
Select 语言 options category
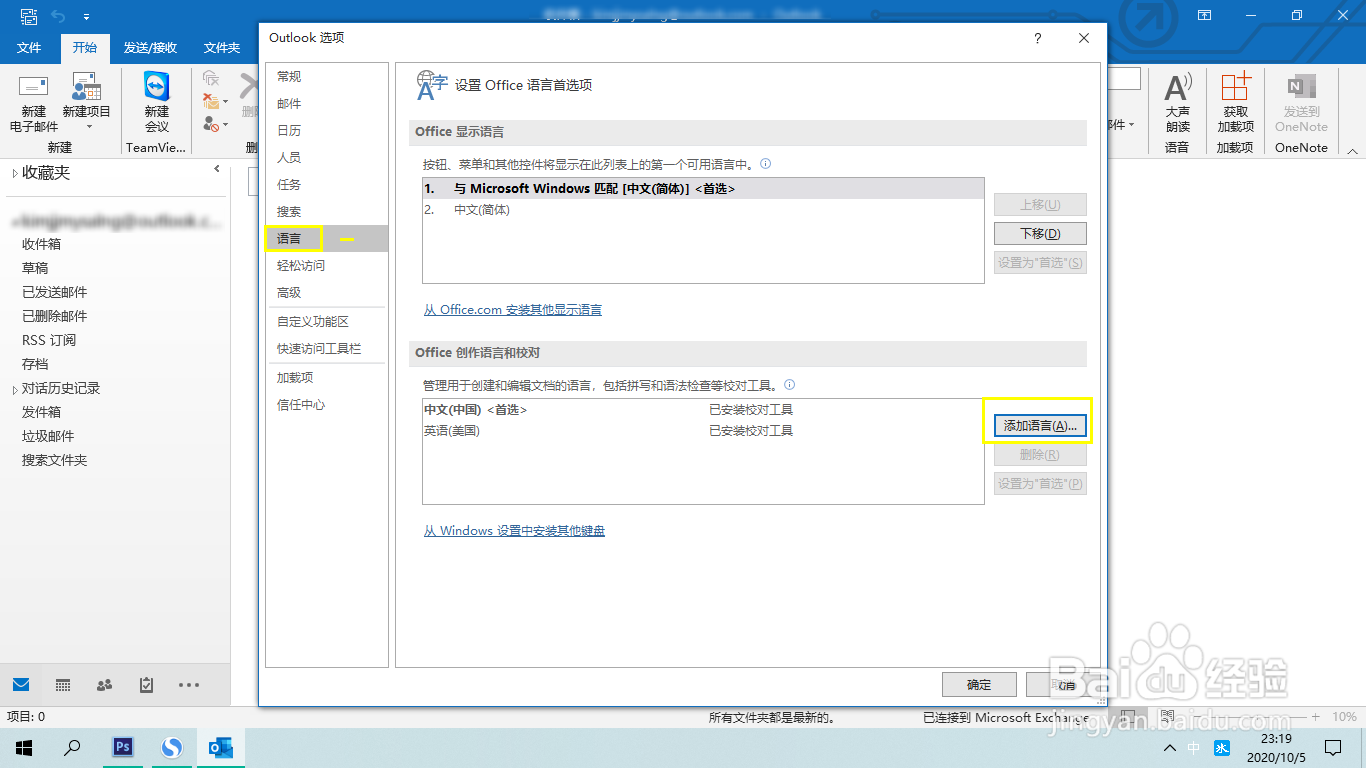[326, 239]
